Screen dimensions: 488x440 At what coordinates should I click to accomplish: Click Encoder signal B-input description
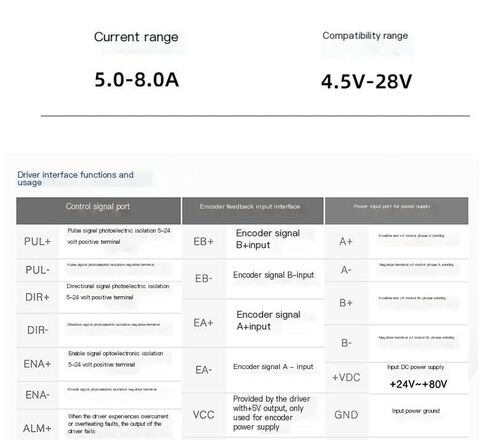tap(274, 275)
